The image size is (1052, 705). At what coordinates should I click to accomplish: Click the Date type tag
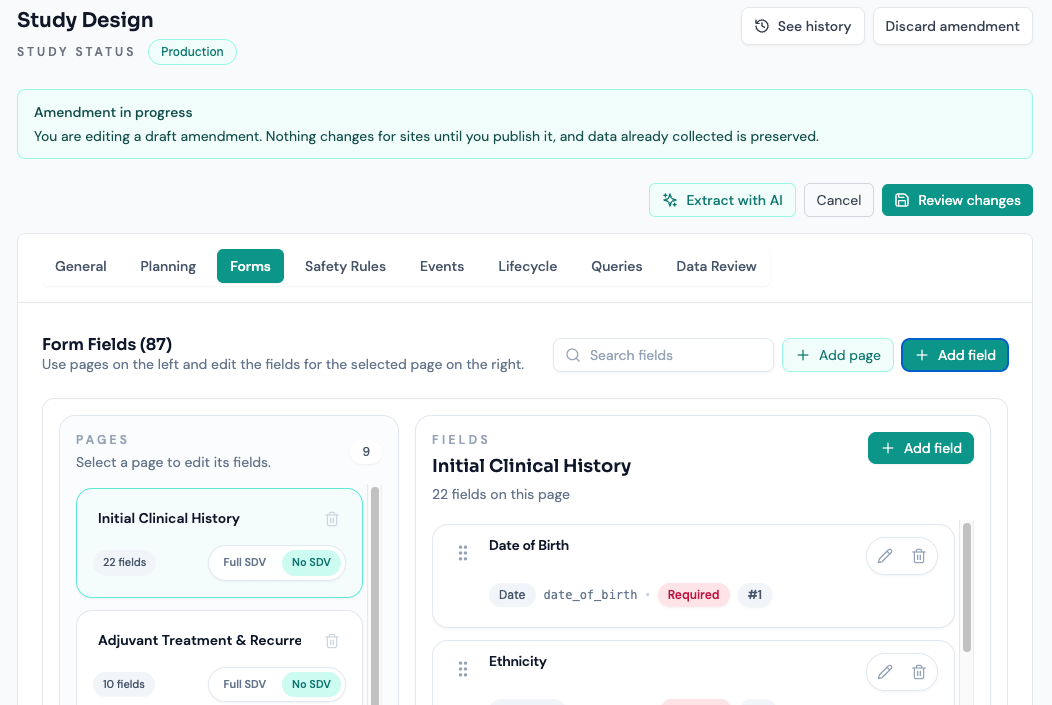tap(512, 595)
